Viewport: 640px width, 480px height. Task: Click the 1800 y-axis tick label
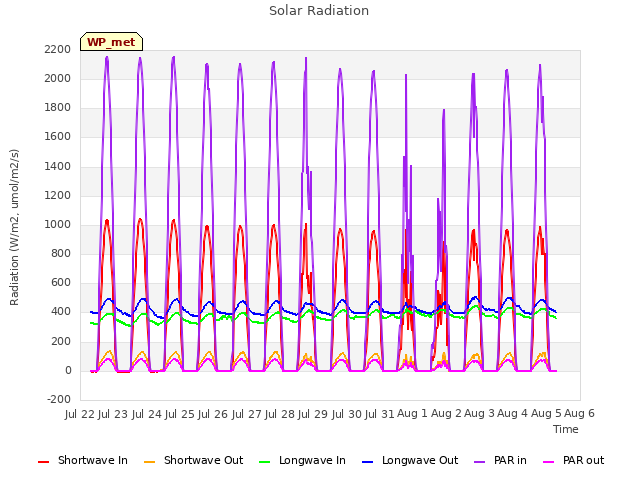(58, 108)
